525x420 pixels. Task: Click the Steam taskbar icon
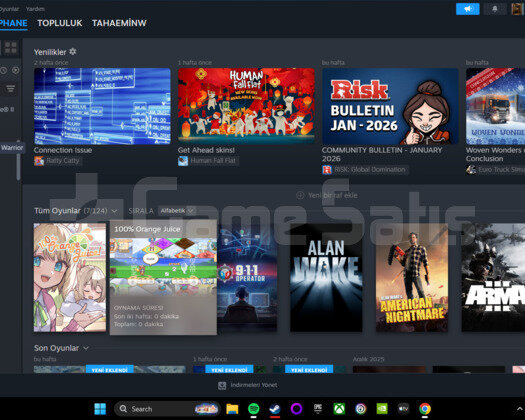275,409
